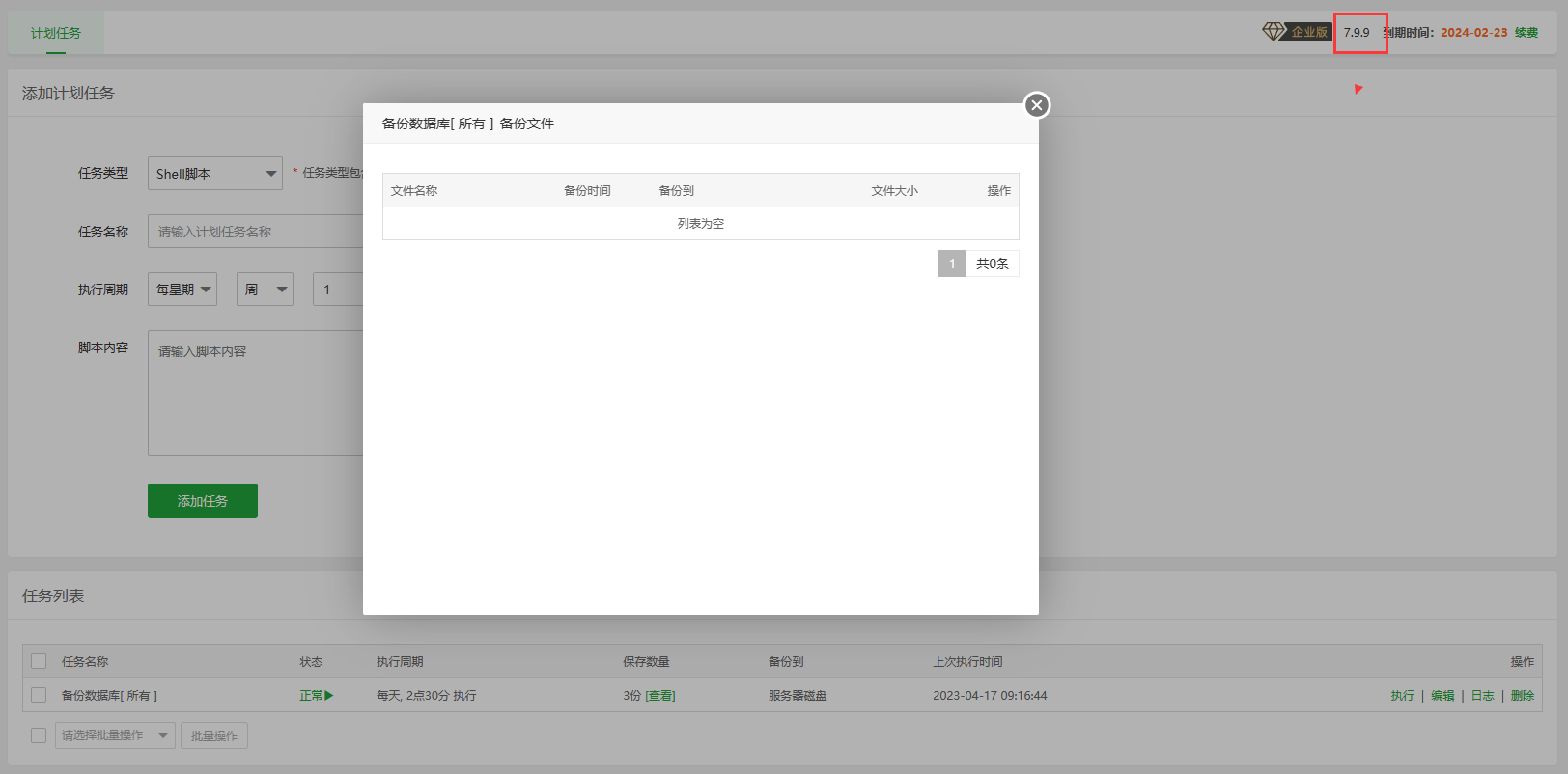Click the 删除 link in the task row
The width and height of the screenshot is (1568, 774).
pyautogui.click(x=1523, y=695)
